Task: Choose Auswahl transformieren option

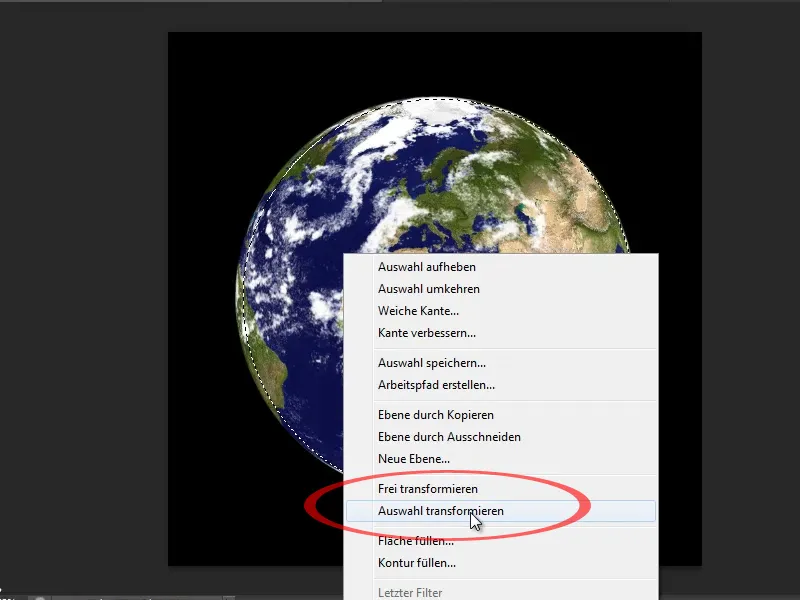Action: [501, 511]
